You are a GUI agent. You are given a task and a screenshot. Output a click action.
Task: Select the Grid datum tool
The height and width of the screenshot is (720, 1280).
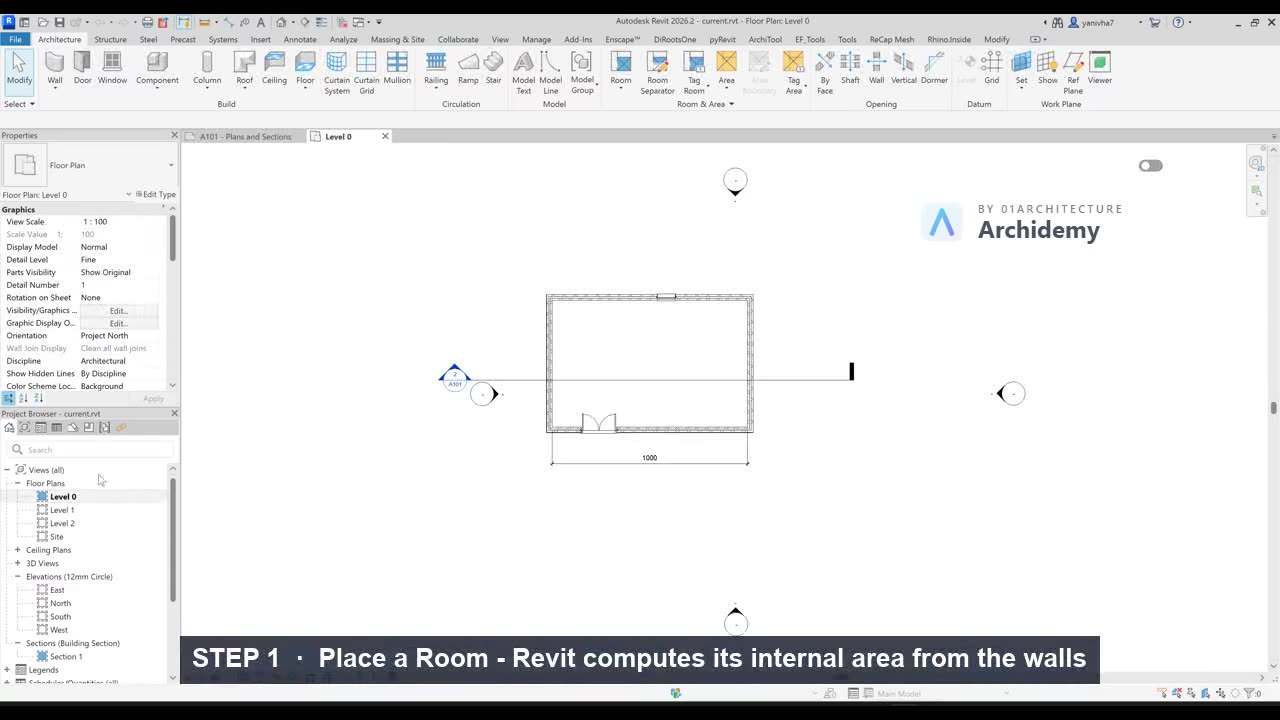click(991, 68)
